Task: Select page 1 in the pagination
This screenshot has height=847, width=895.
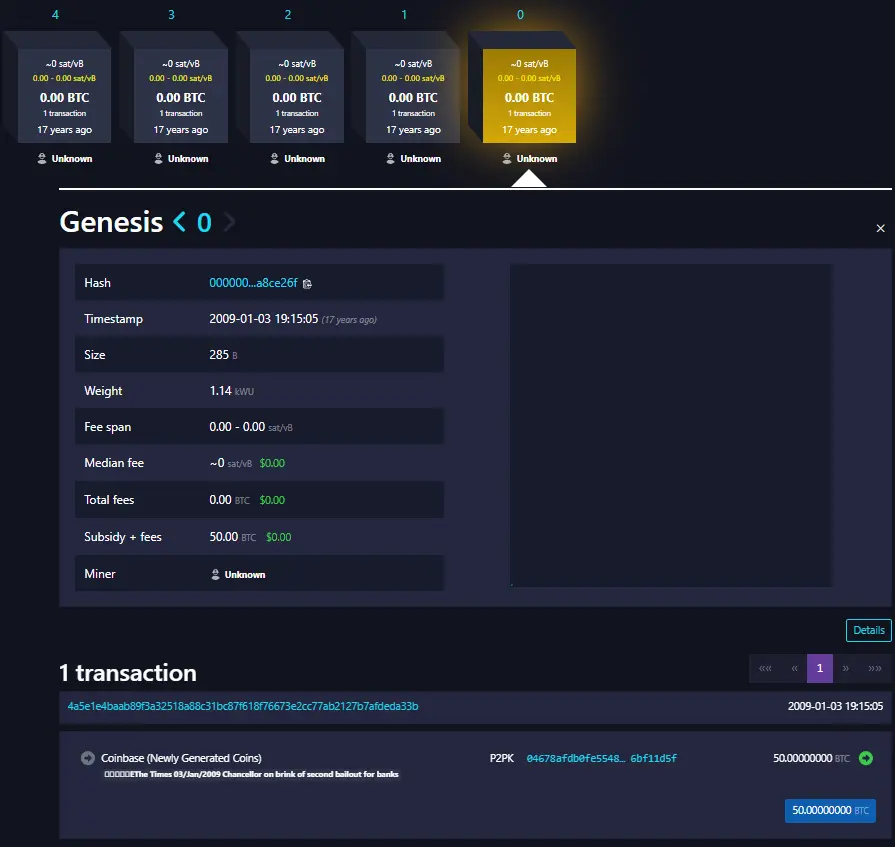Action: point(819,668)
